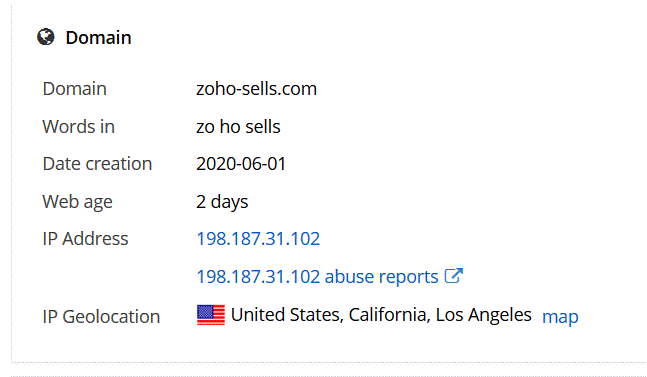Click the 'zo ho sells' words value

coord(238,127)
